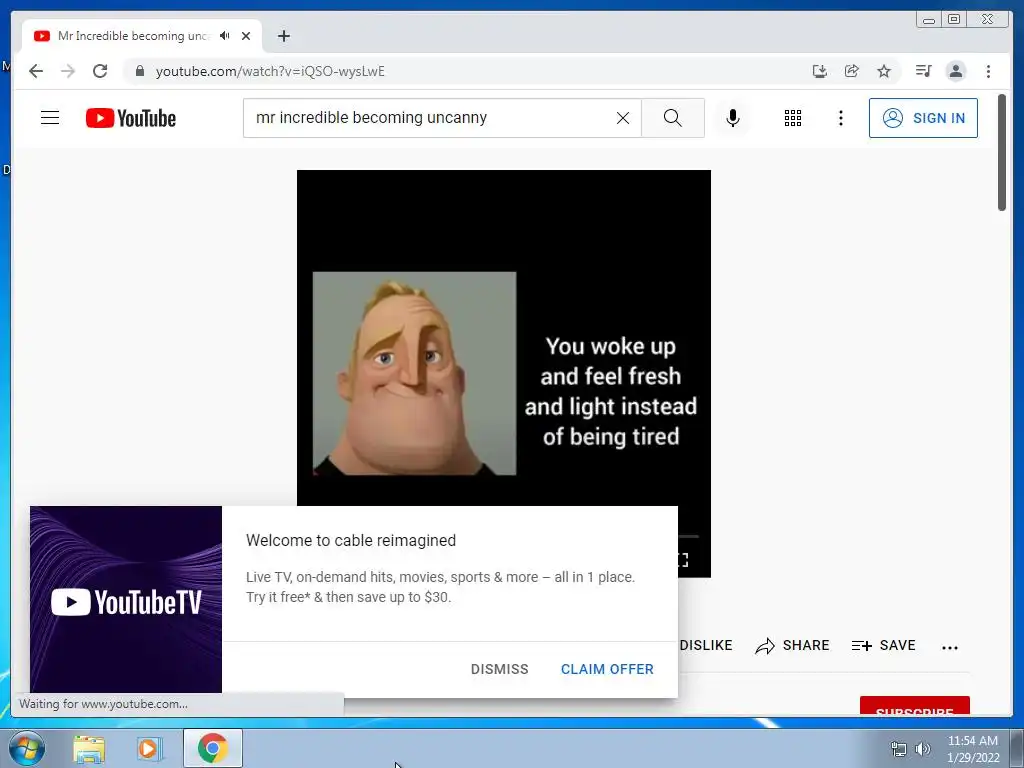Click the install app icon in address bar
This screenshot has width=1024, height=768.
(x=820, y=71)
